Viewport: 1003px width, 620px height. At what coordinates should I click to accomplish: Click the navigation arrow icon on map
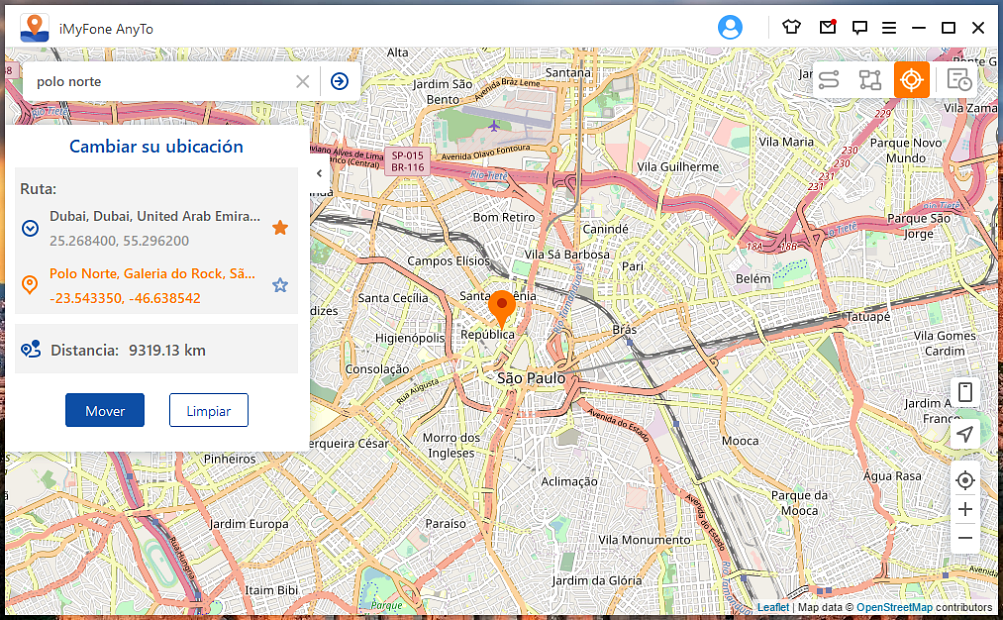pyautogui.click(x=965, y=434)
